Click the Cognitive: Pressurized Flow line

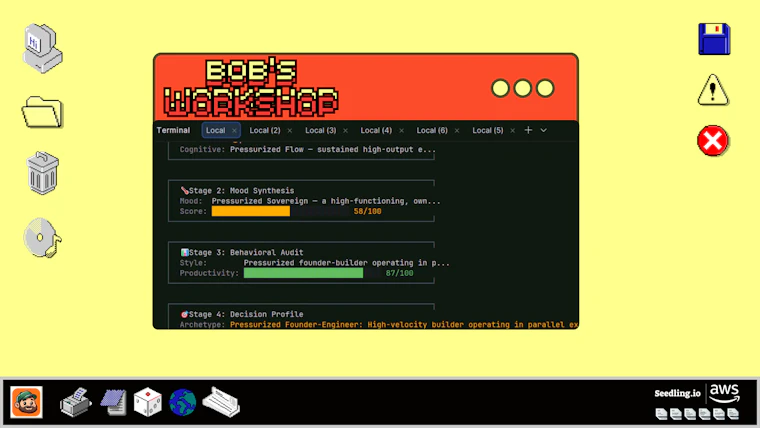308,150
